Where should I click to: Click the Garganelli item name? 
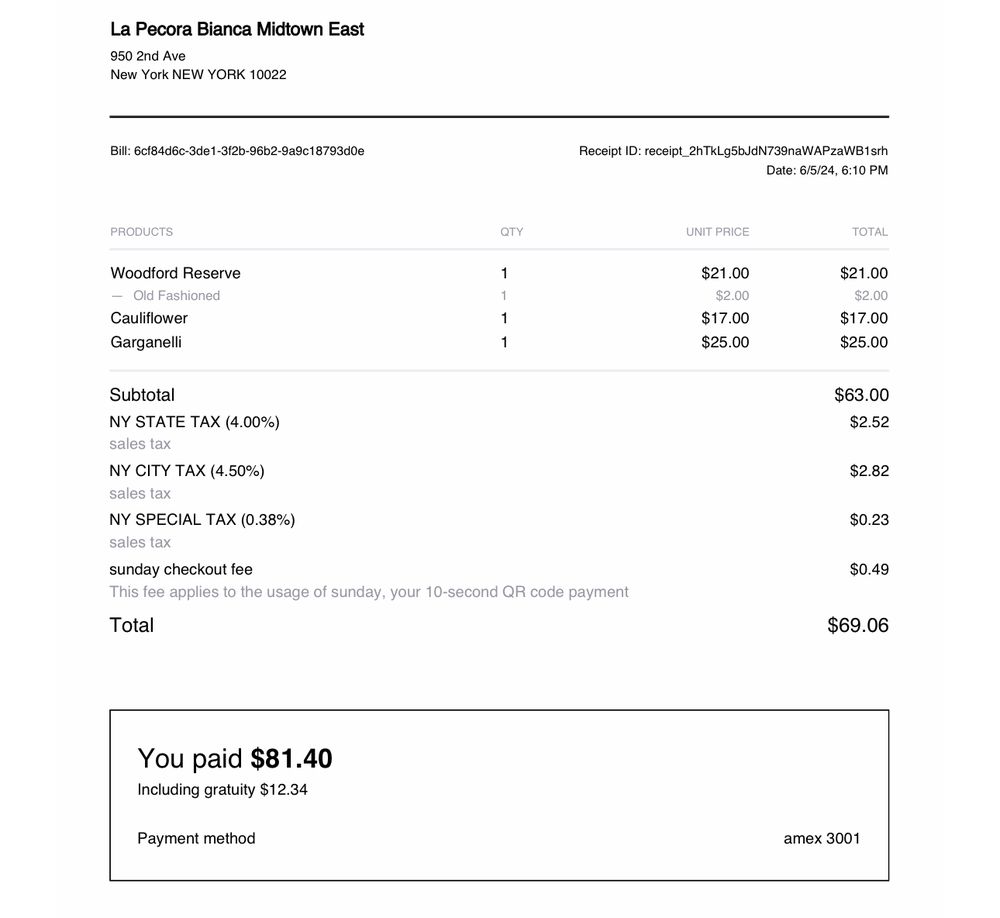[146, 342]
